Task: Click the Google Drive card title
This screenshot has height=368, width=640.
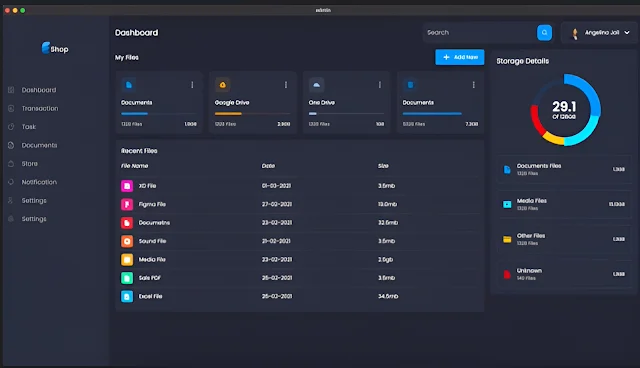Action: (x=232, y=102)
